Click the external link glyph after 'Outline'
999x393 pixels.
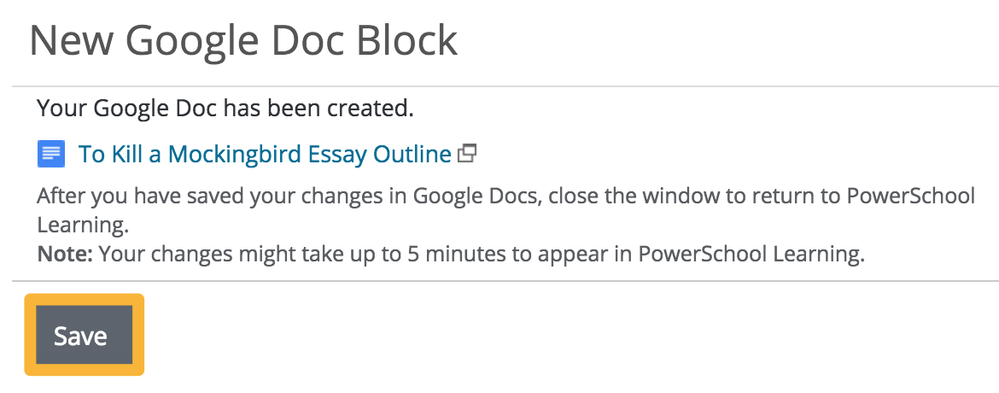click(x=467, y=154)
